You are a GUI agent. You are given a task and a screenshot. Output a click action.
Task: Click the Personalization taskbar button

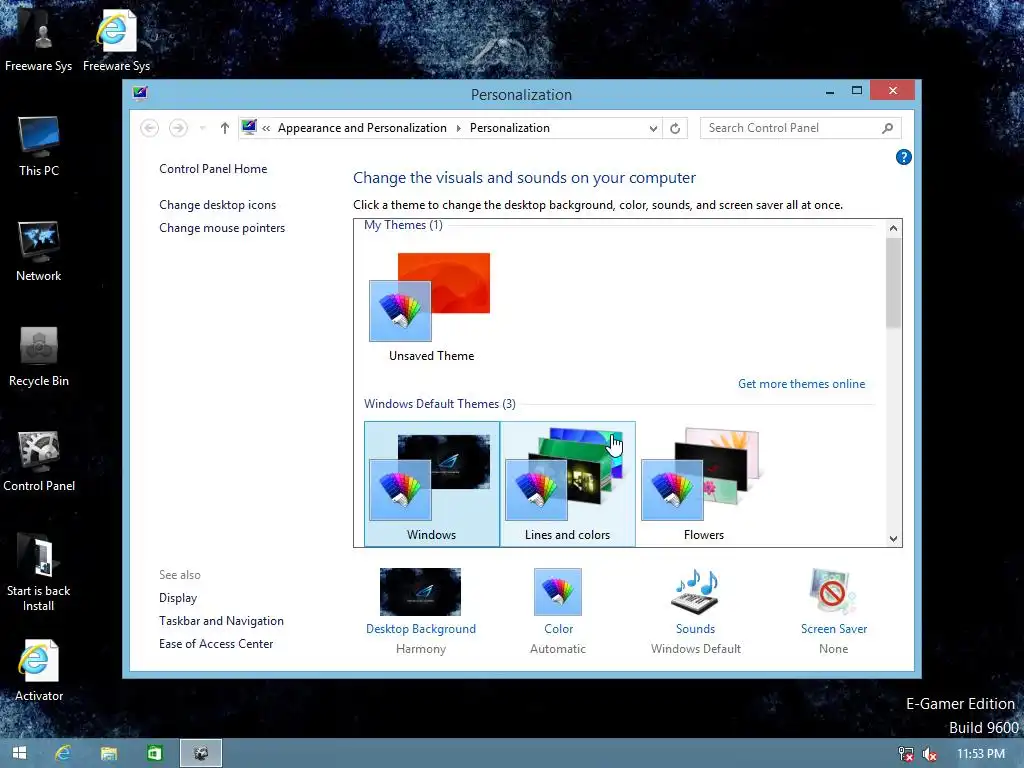coord(200,753)
